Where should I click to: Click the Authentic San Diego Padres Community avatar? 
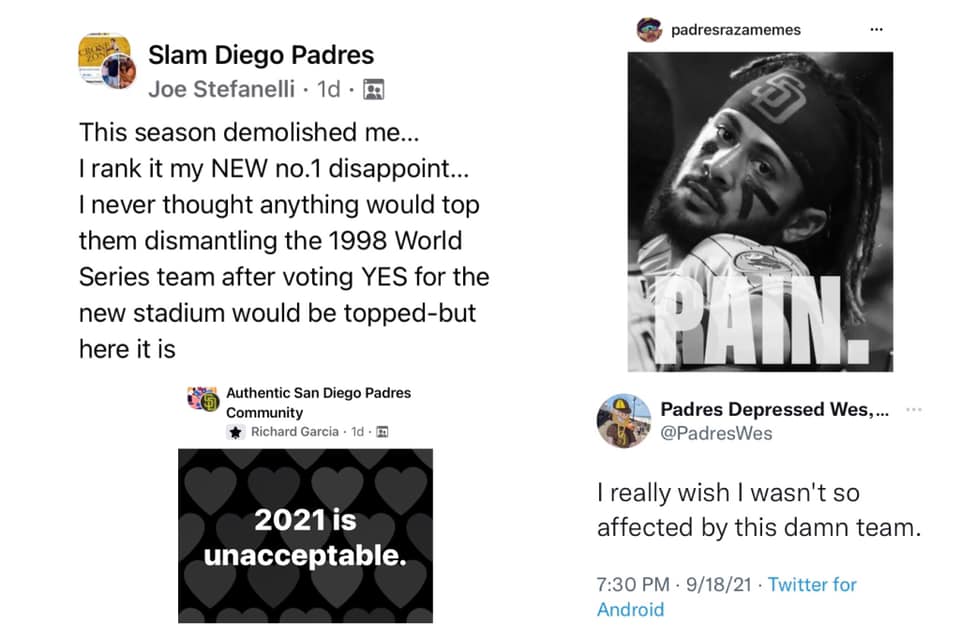coord(203,400)
